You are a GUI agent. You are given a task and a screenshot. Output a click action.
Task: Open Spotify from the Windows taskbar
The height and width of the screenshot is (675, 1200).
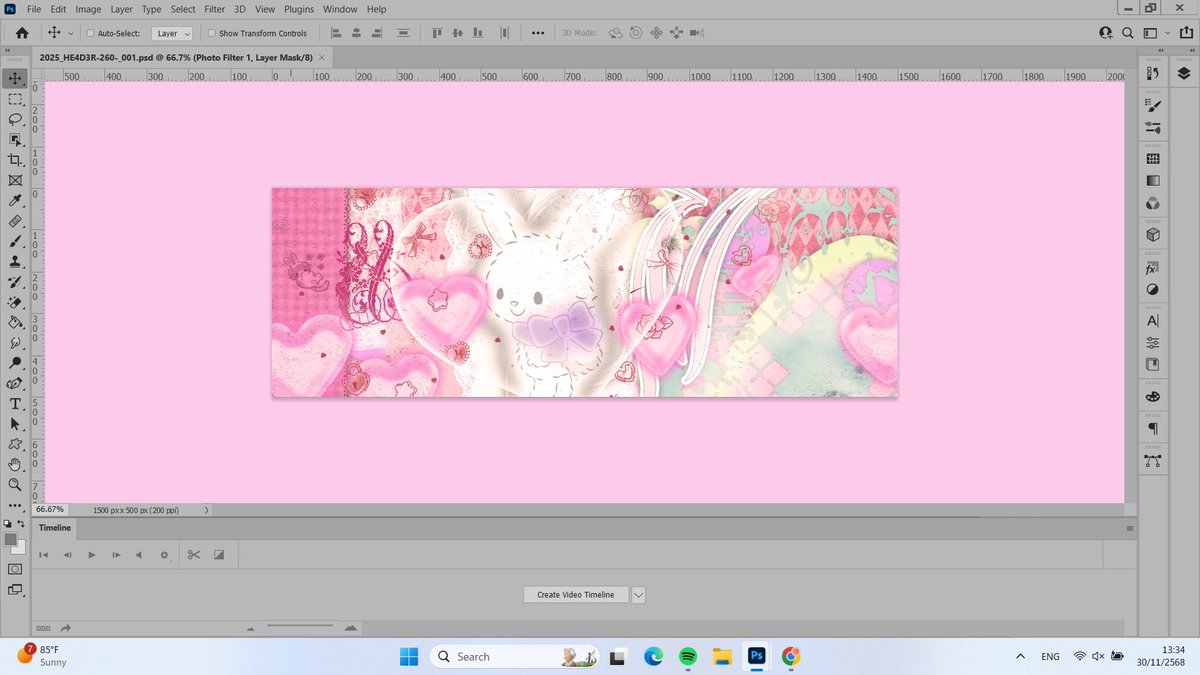(x=687, y=656)
